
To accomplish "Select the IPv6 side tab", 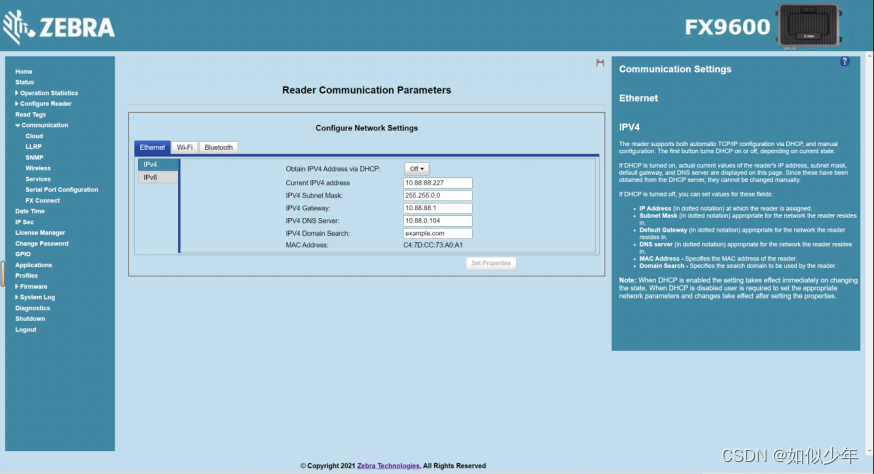I will pyautogui.click(x=158, y=177).
